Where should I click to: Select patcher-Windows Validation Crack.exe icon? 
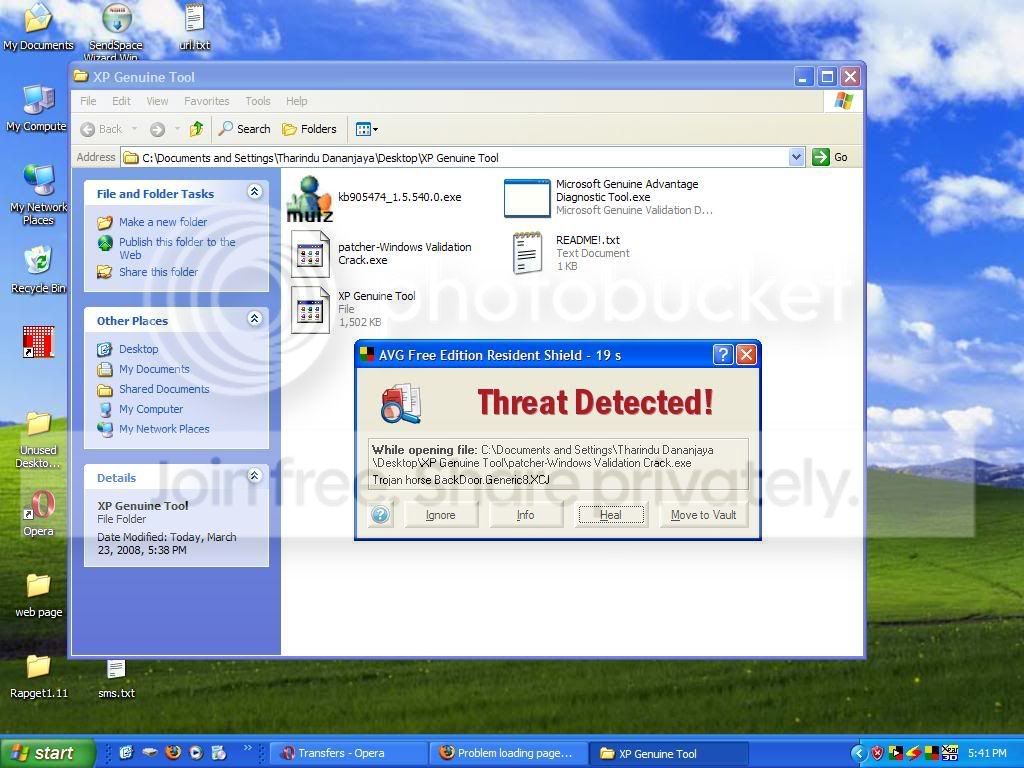pyautogui.click(x=310, y=253)
